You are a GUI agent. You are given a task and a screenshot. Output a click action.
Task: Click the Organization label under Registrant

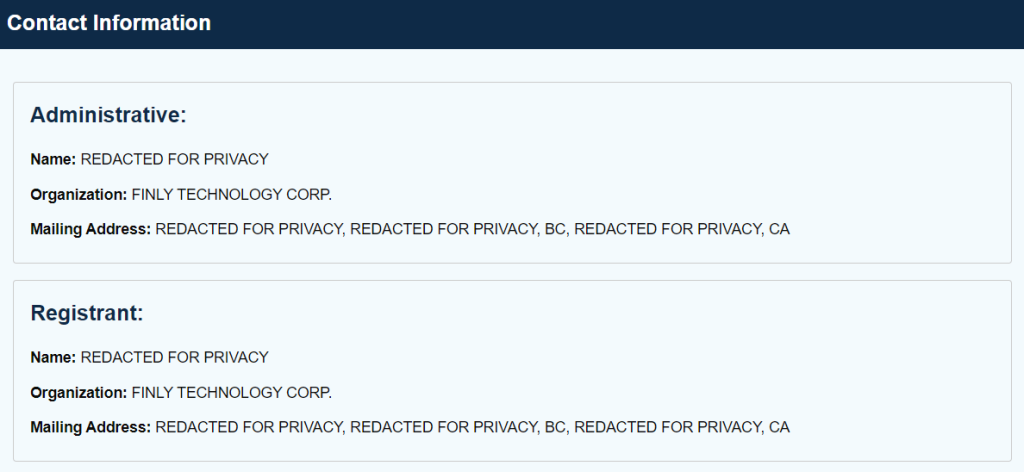pos(79,392)
